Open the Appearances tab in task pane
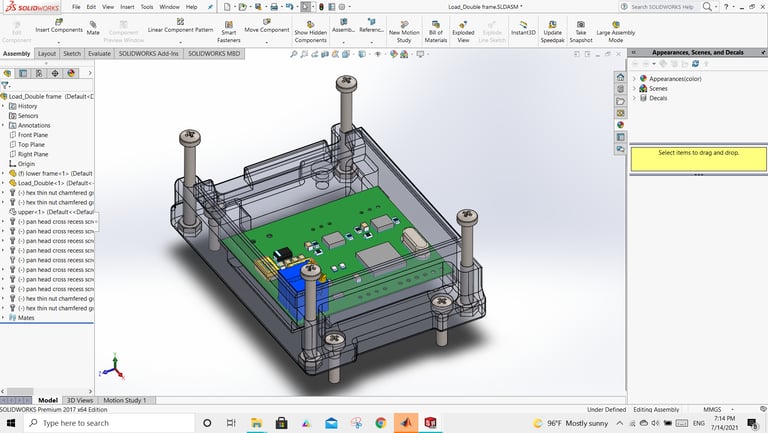 620,124
